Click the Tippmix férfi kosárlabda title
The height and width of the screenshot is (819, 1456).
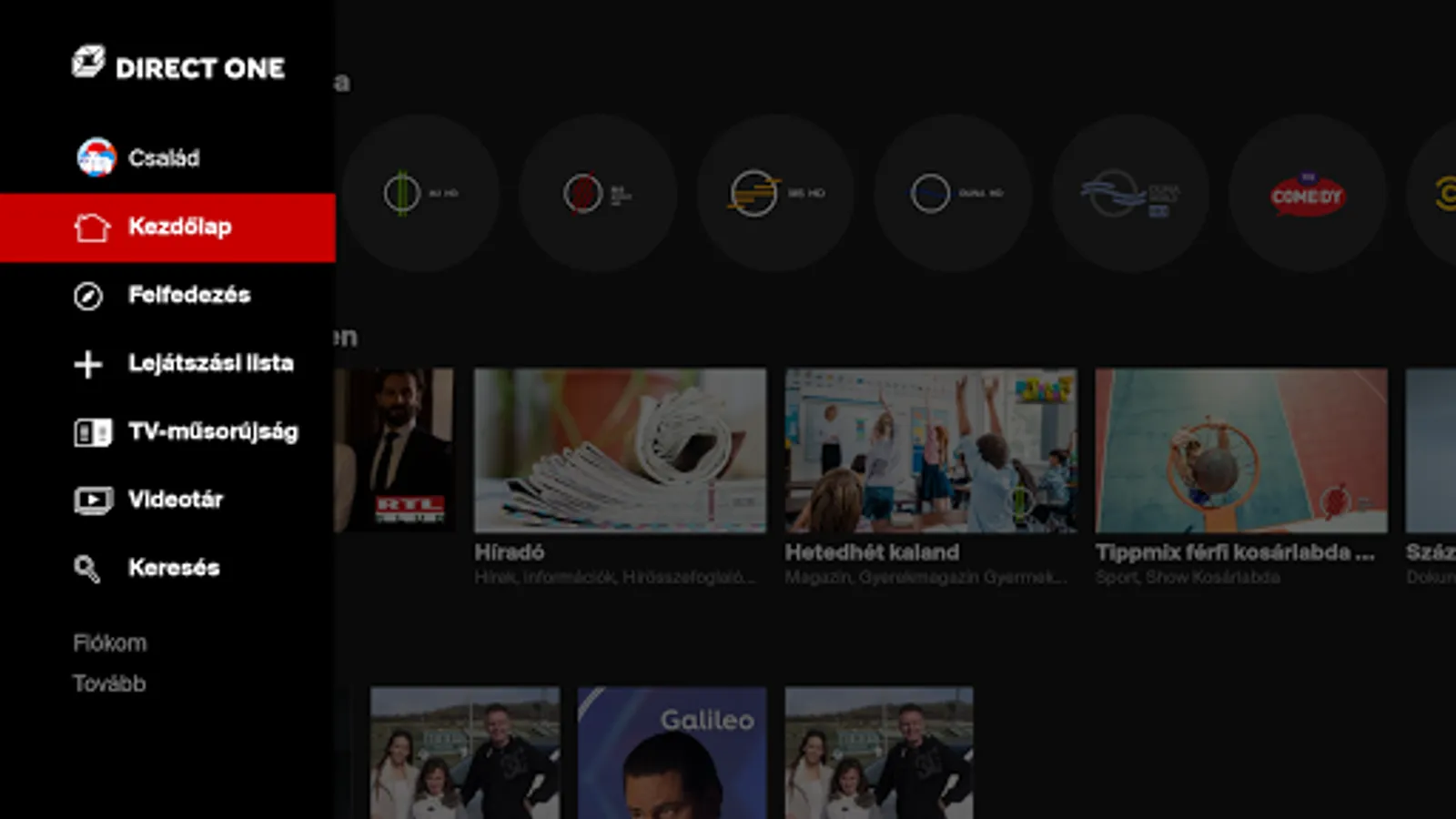point(1235,552)
